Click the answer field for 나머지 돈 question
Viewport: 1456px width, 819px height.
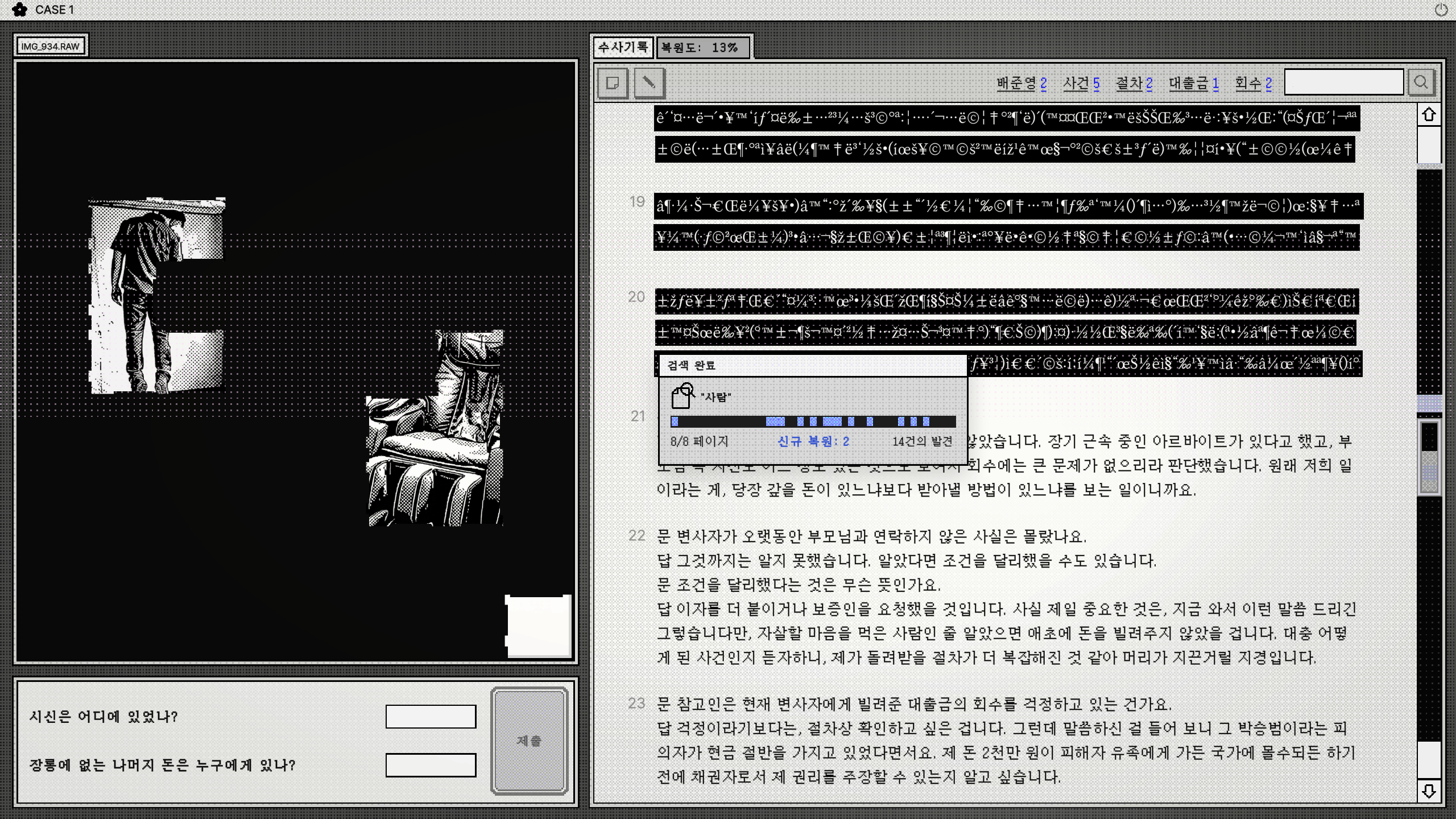[431, 765]
